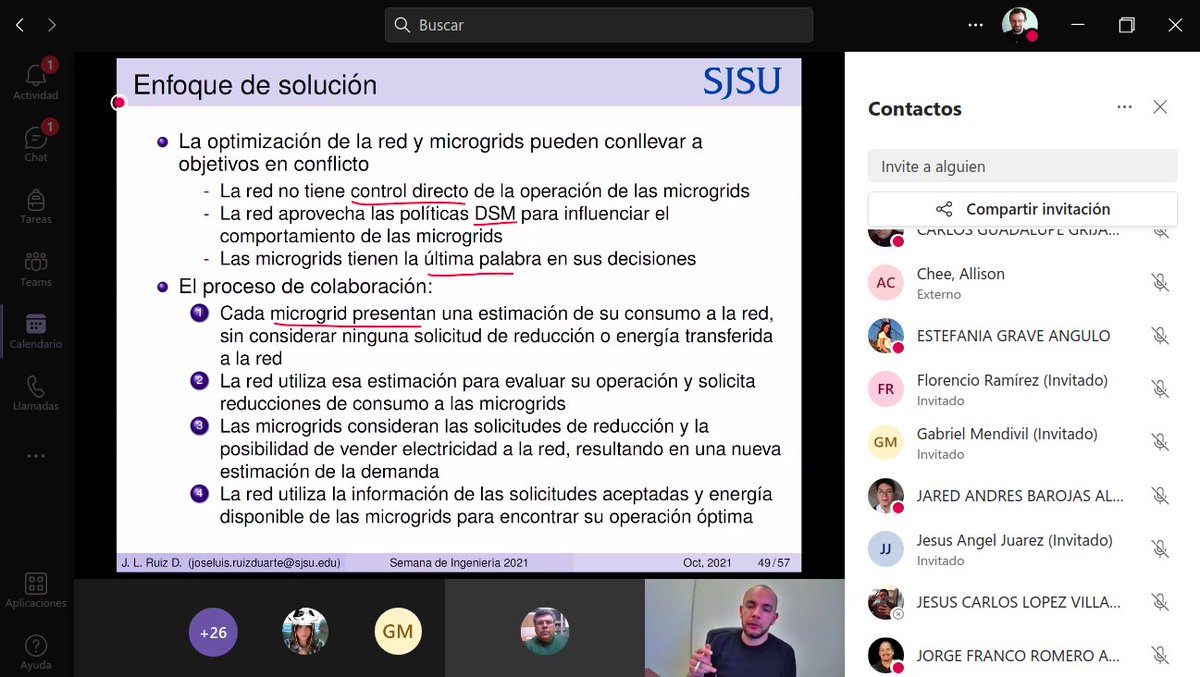Open Teams in the sidebar
The image size is (1200, 677).
point(36,268)
